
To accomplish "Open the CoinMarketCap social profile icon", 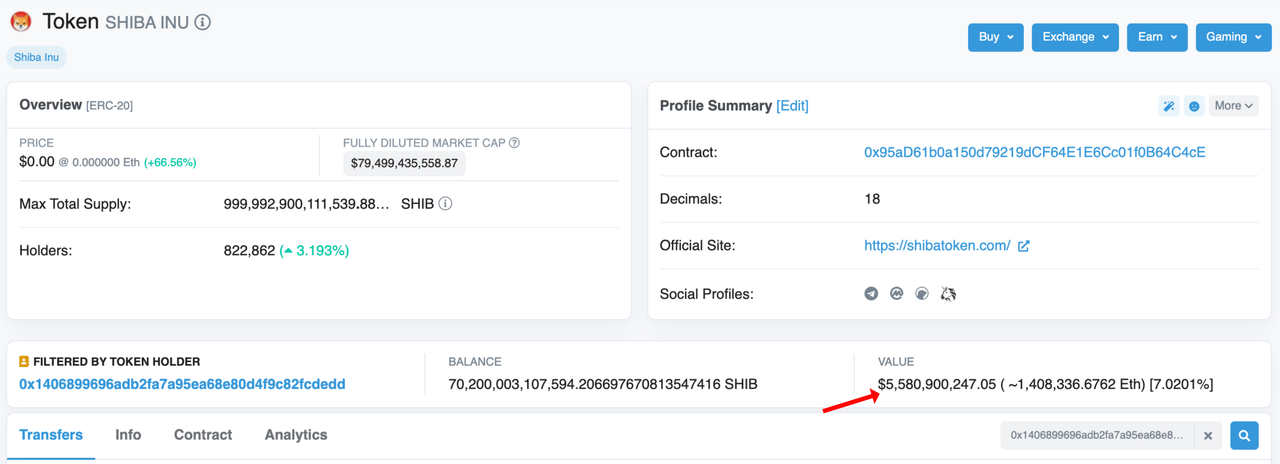I will (x=897, y=294).
